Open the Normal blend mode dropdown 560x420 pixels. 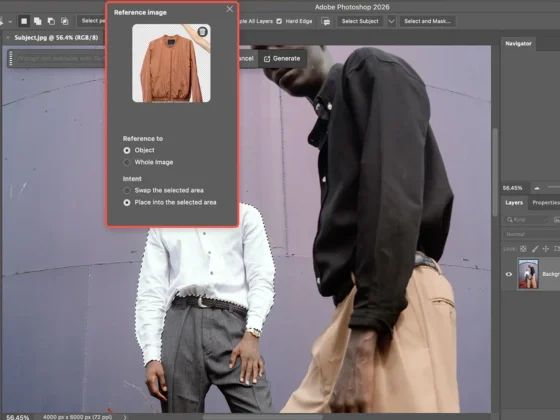click(531, 234)
